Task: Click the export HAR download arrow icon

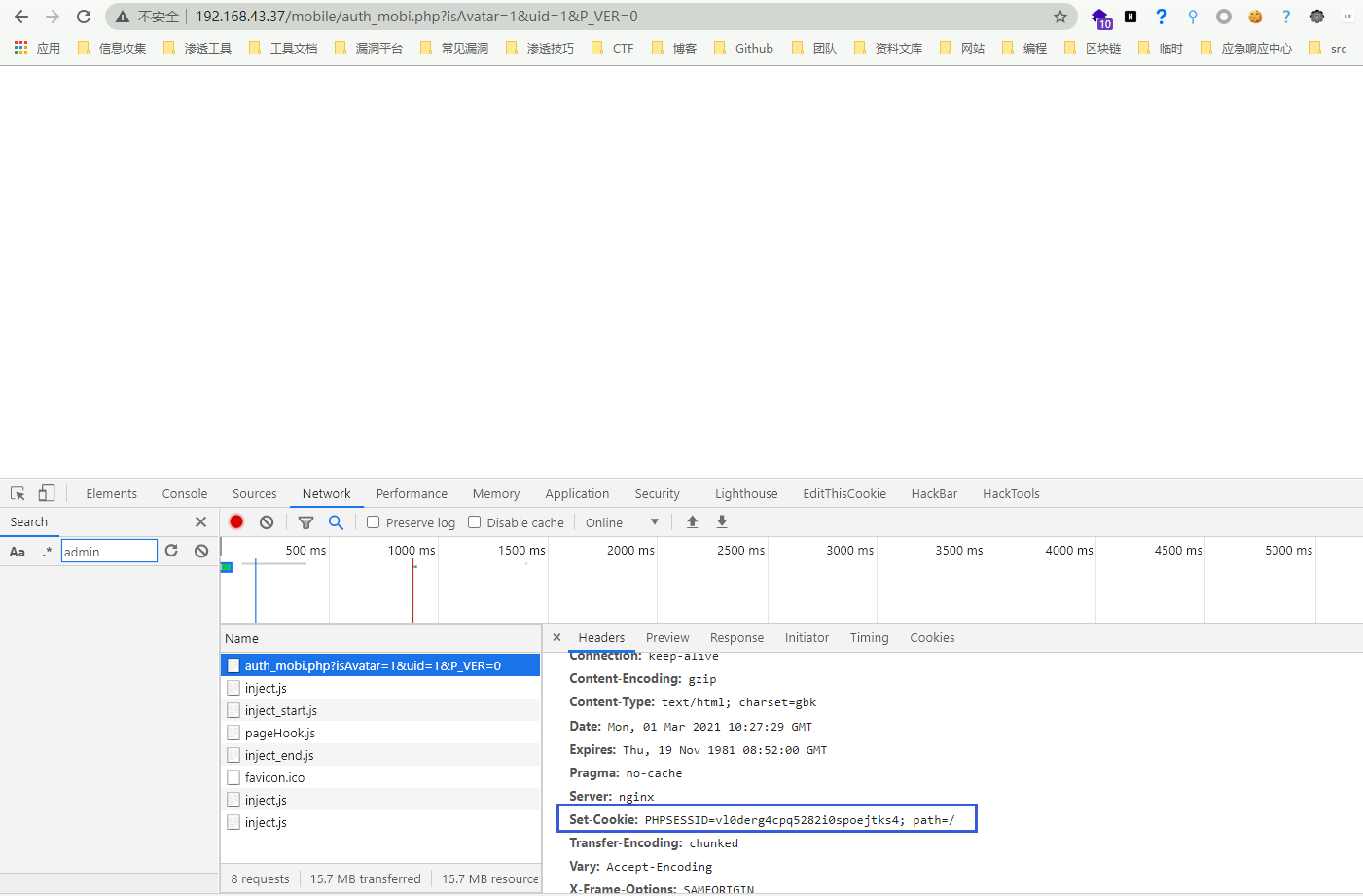Action: (722, 522)
